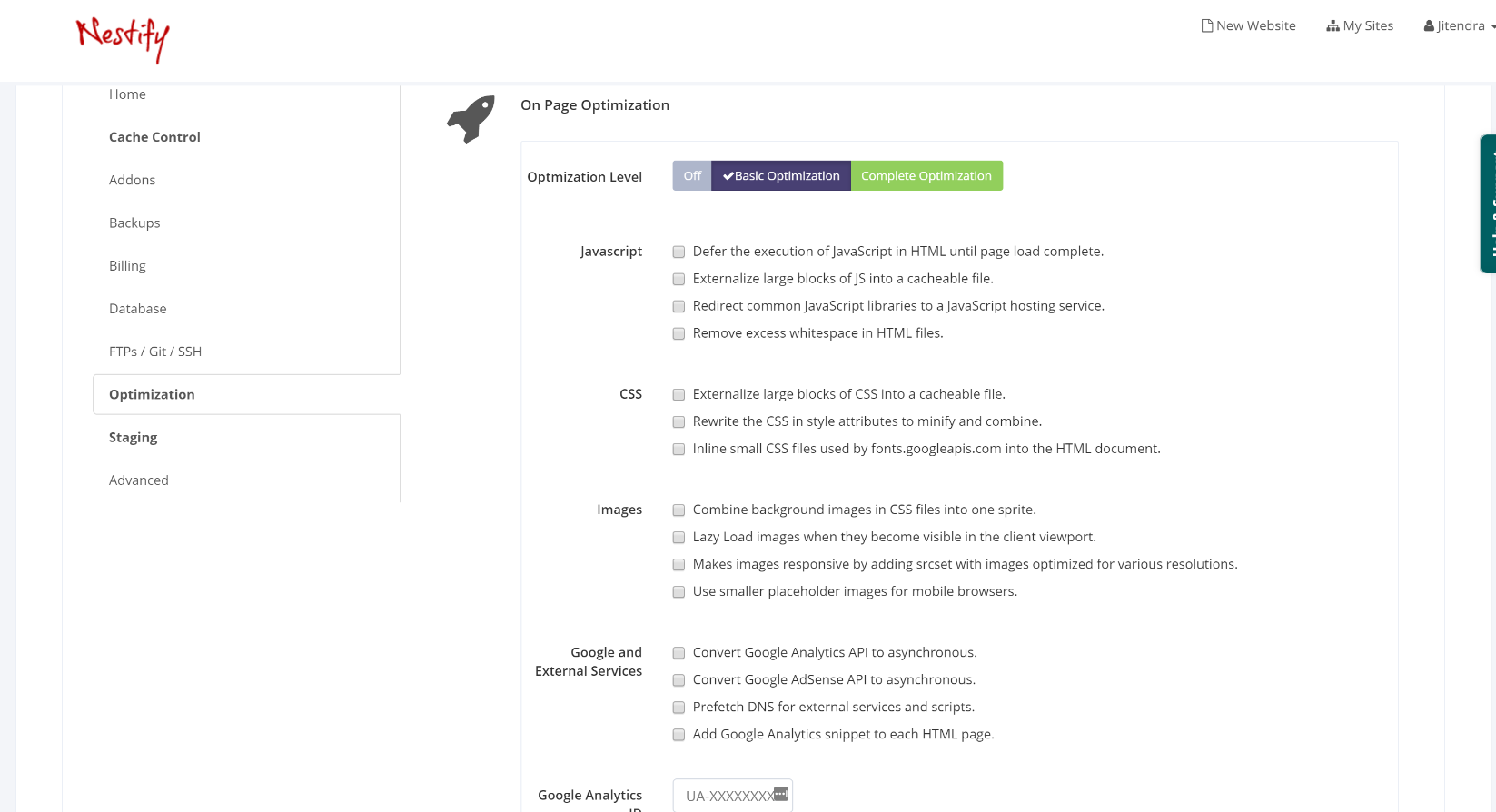Viewport: 1496px width, 812px height.
Task: Check Prefetch DNS for external services
Action: 679,707
